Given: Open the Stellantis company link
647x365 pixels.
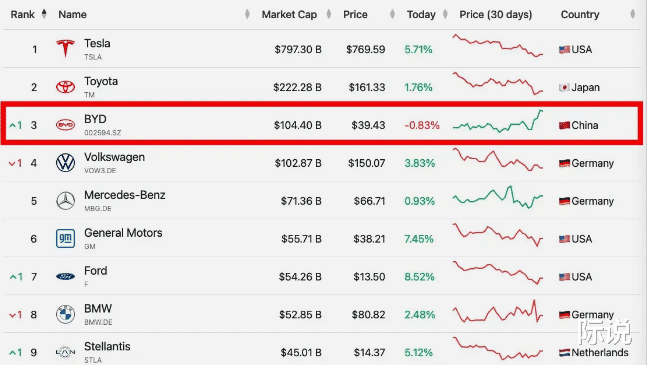Looking at the screenshot, I should click(x=107, y=346).
